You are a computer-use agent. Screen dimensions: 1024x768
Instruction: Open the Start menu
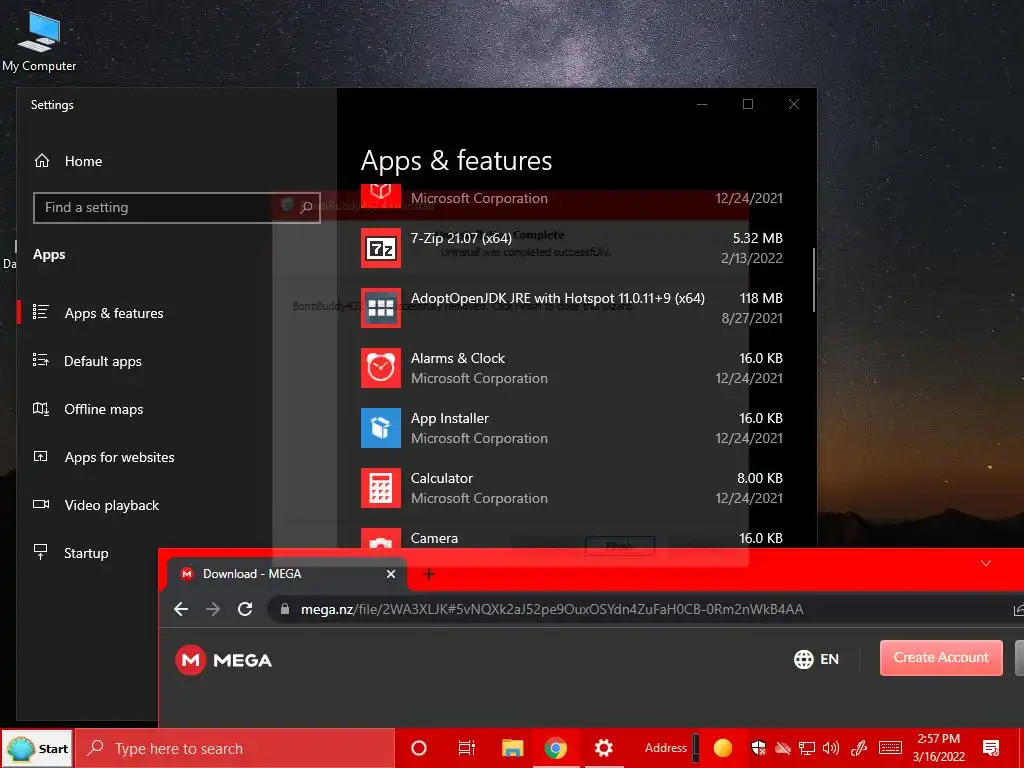(x=37, y=748)
